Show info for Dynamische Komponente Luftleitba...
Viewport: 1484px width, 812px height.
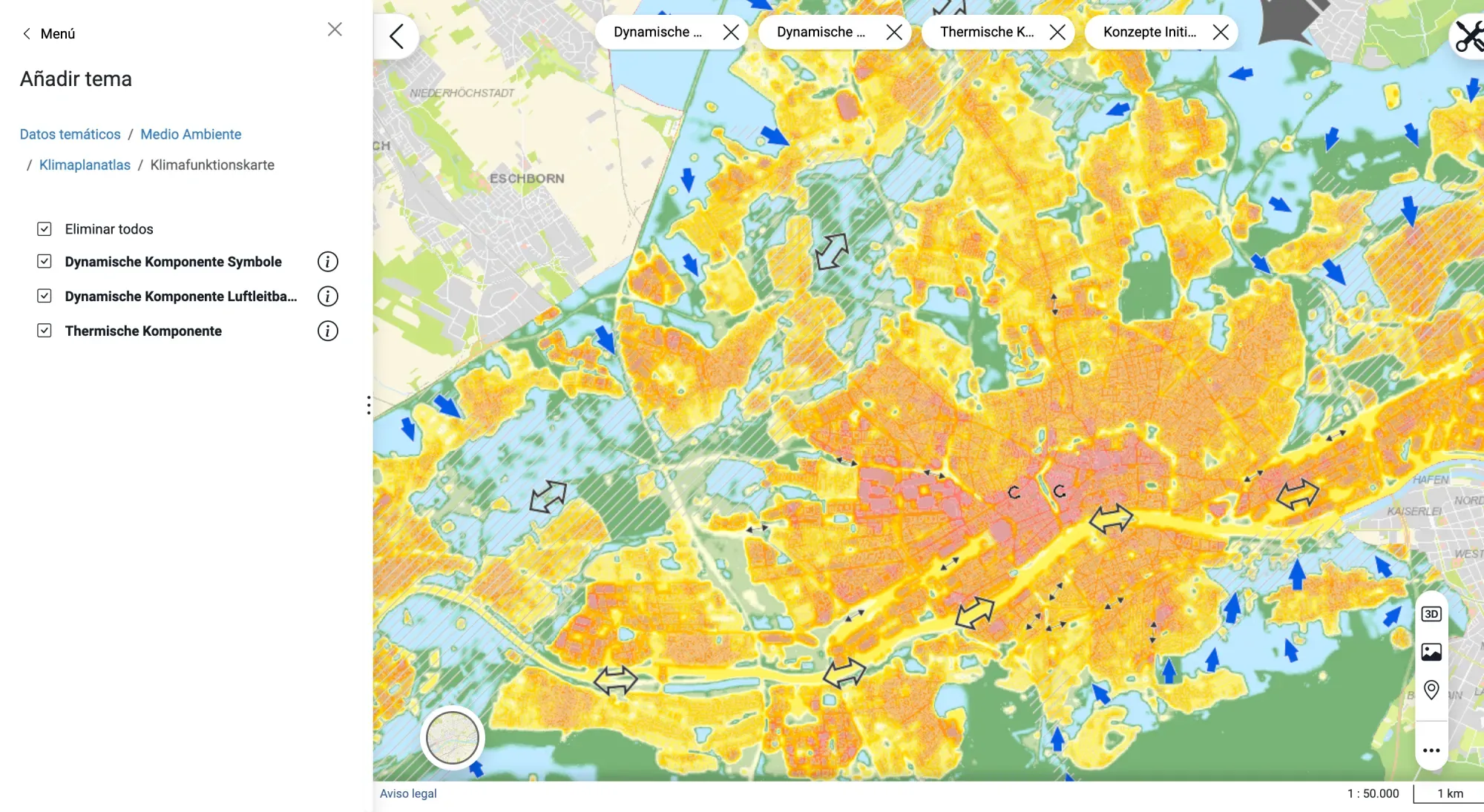tap(327, 297)
